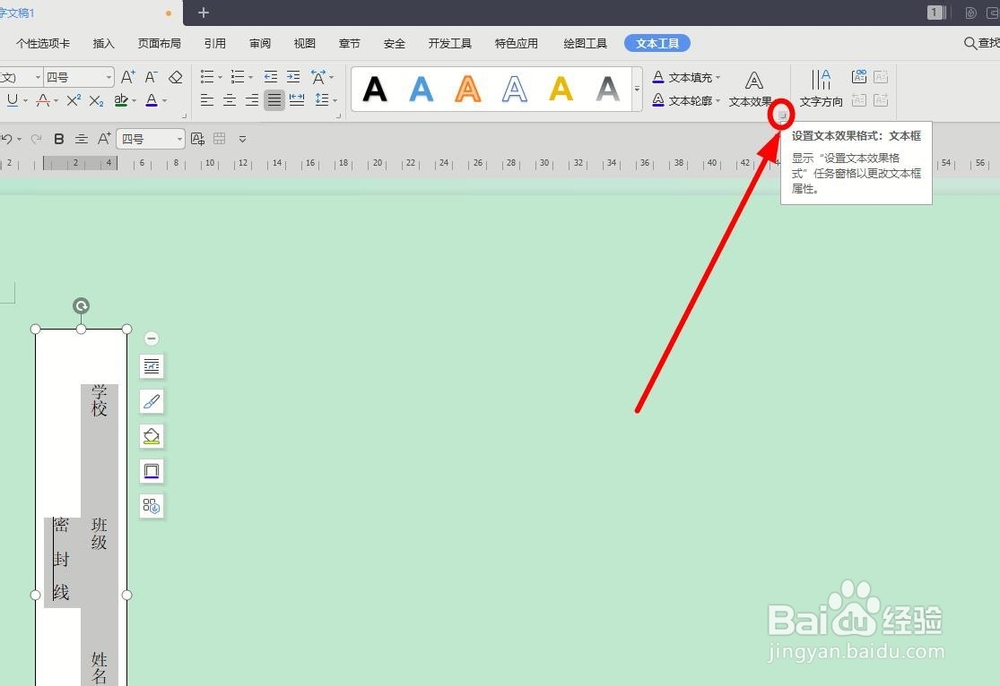Switch to the 视图 tab
The width and height of the screenshot is (1000, 686).
tap(304, 43)
